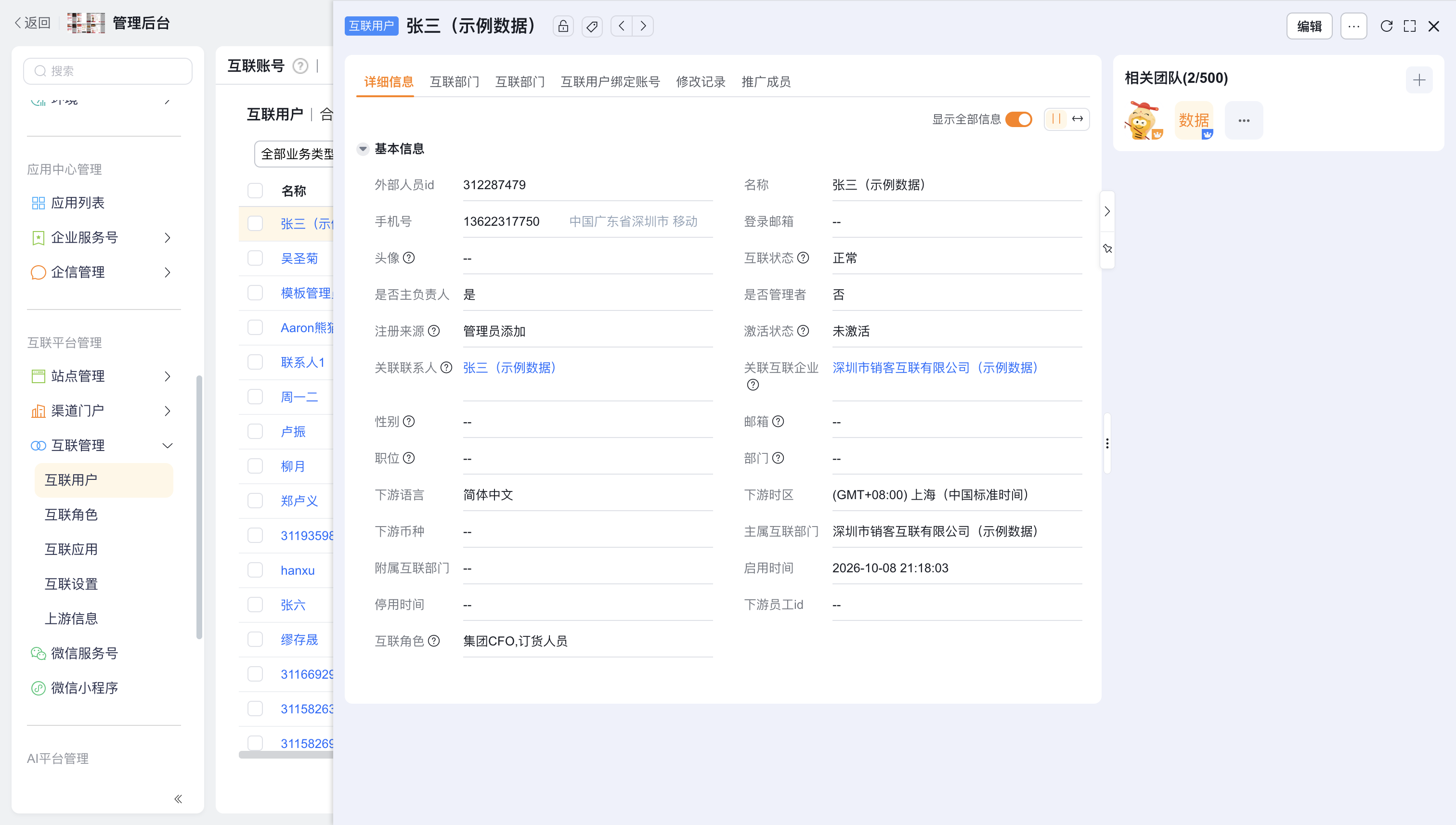Screen dimensions: 1456x825
Task: Click 返回 to go back
Action: 32,23
